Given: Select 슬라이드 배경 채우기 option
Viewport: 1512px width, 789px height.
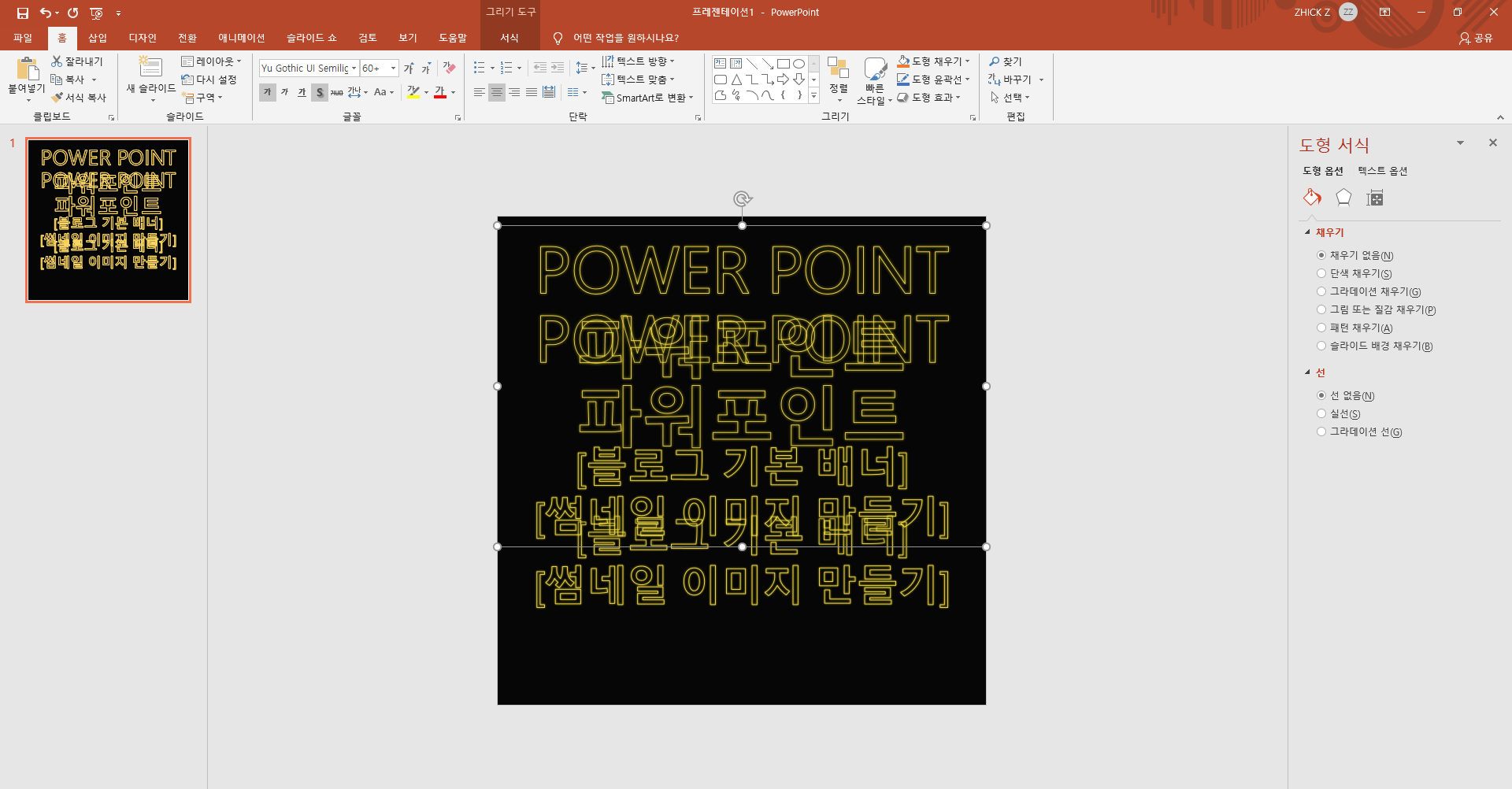Looking at the screenshot, I should (1374, 346).
